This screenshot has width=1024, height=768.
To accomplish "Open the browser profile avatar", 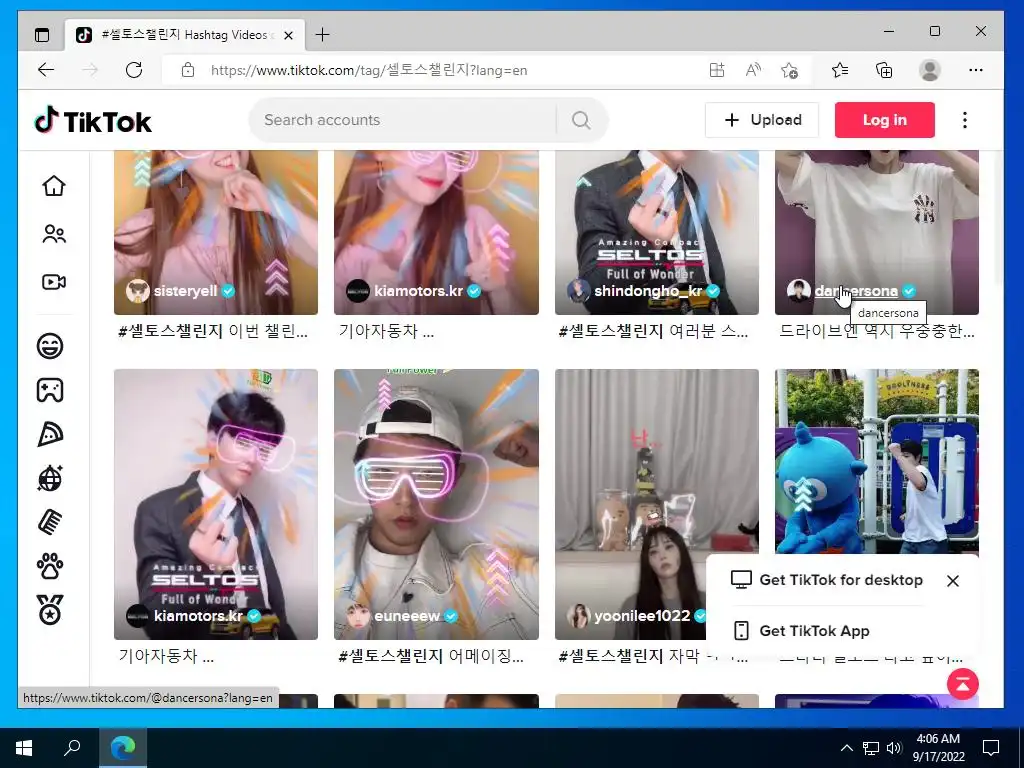I will [929, 70].
